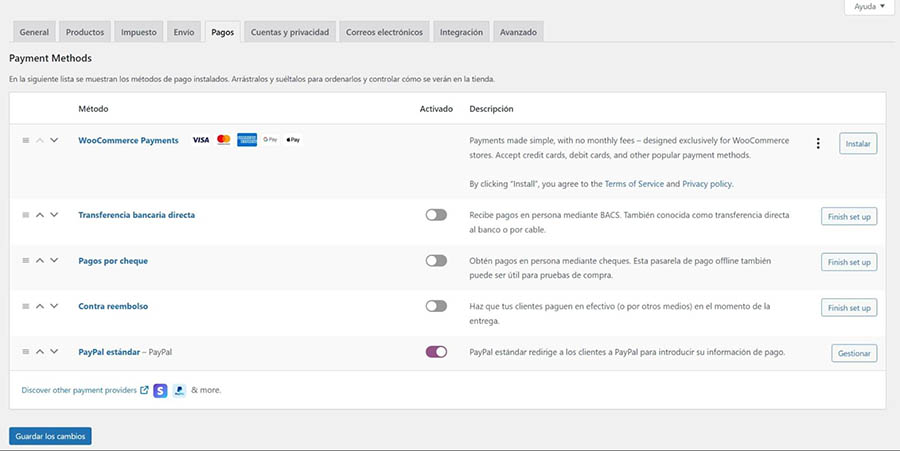Click drag handle for Contra reembolso row
900x451 pixels.
pyautogui.click(x=26, y=306)
